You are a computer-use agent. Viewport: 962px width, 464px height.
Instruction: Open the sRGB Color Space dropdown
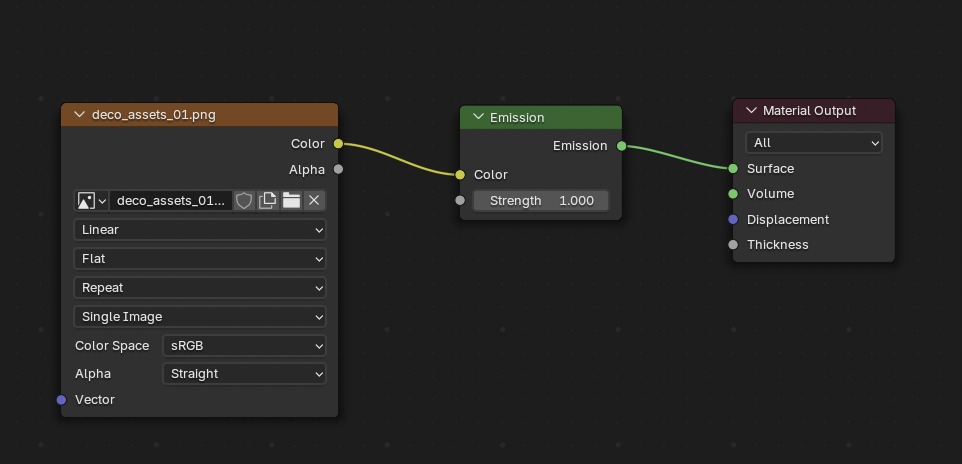(x=244, y=346)
